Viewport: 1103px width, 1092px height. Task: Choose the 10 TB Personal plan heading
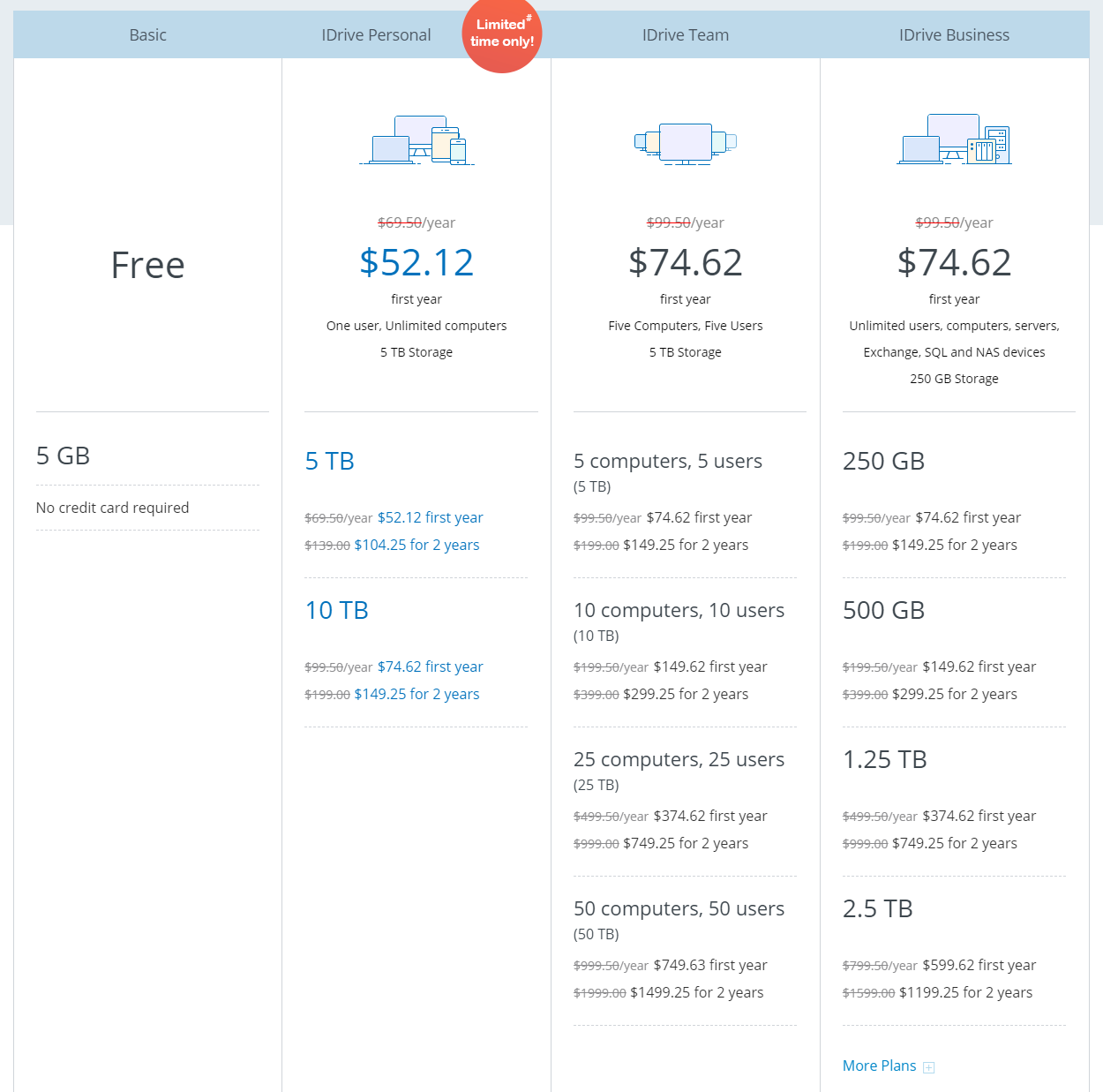336,610
